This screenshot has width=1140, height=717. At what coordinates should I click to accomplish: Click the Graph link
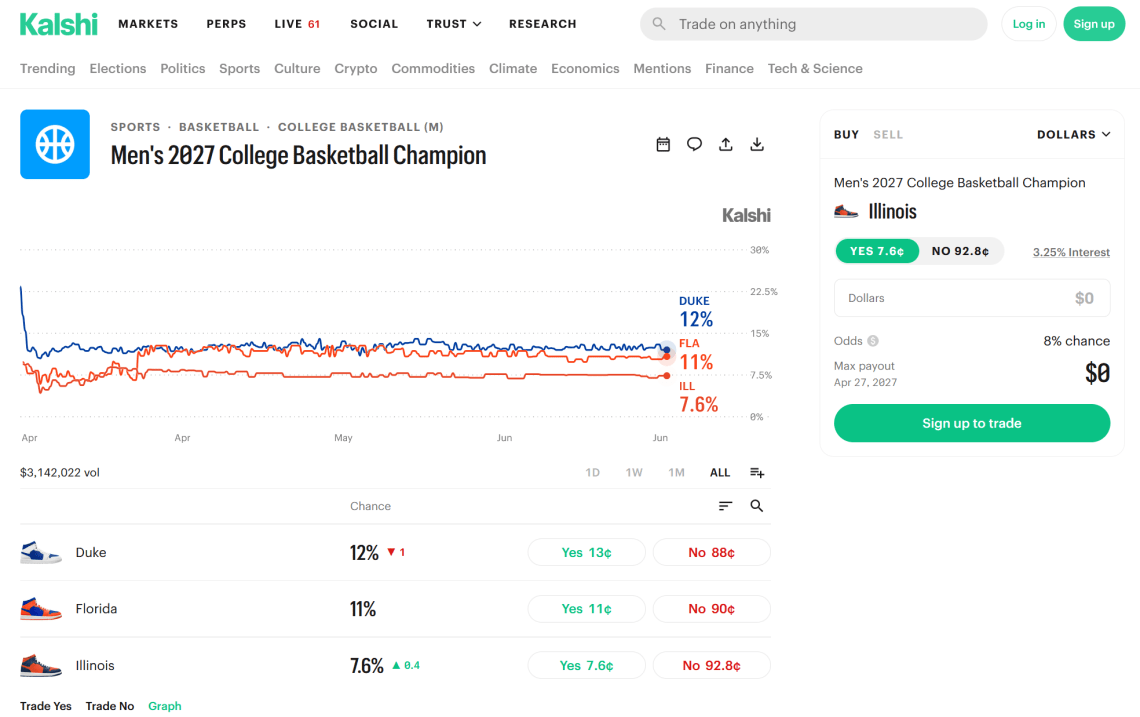pyautogui.click(x=165, y=706)
